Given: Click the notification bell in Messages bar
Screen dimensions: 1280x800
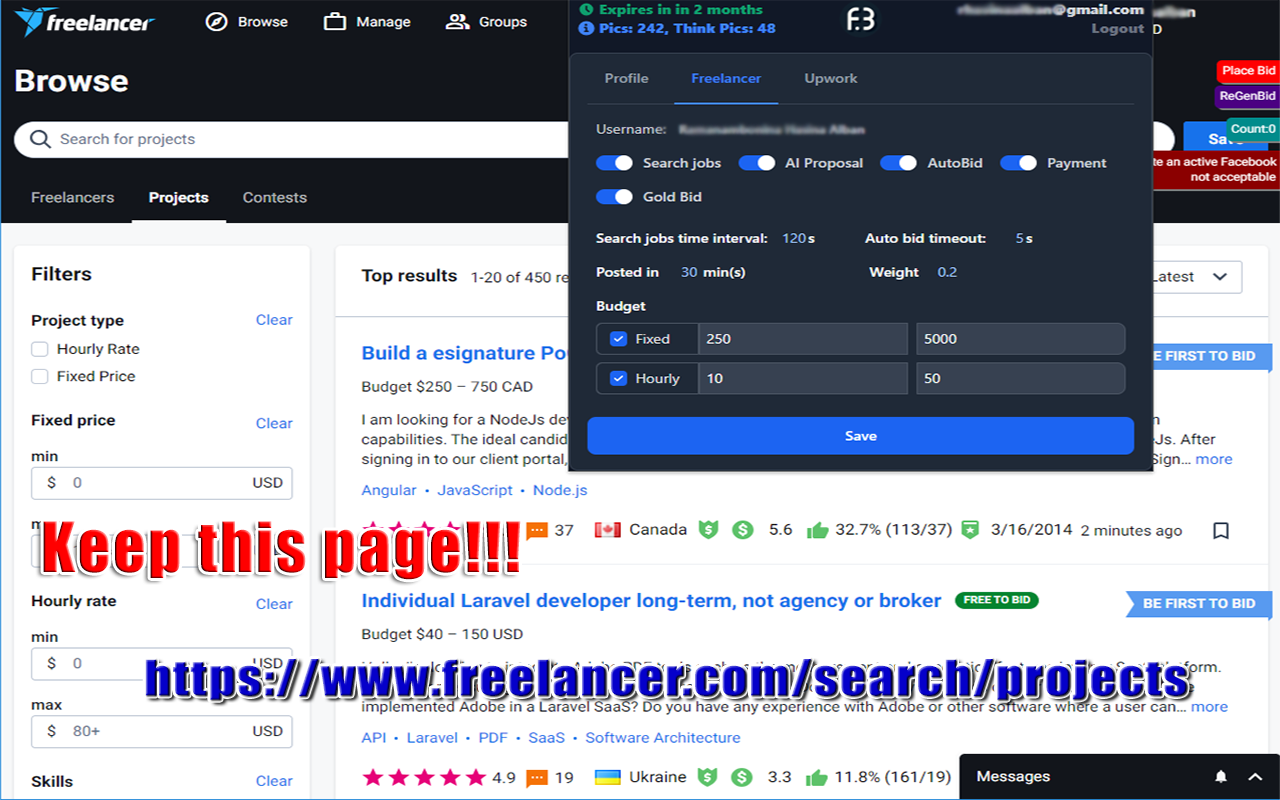Looking at the screenshot, I should (1220, 776).
